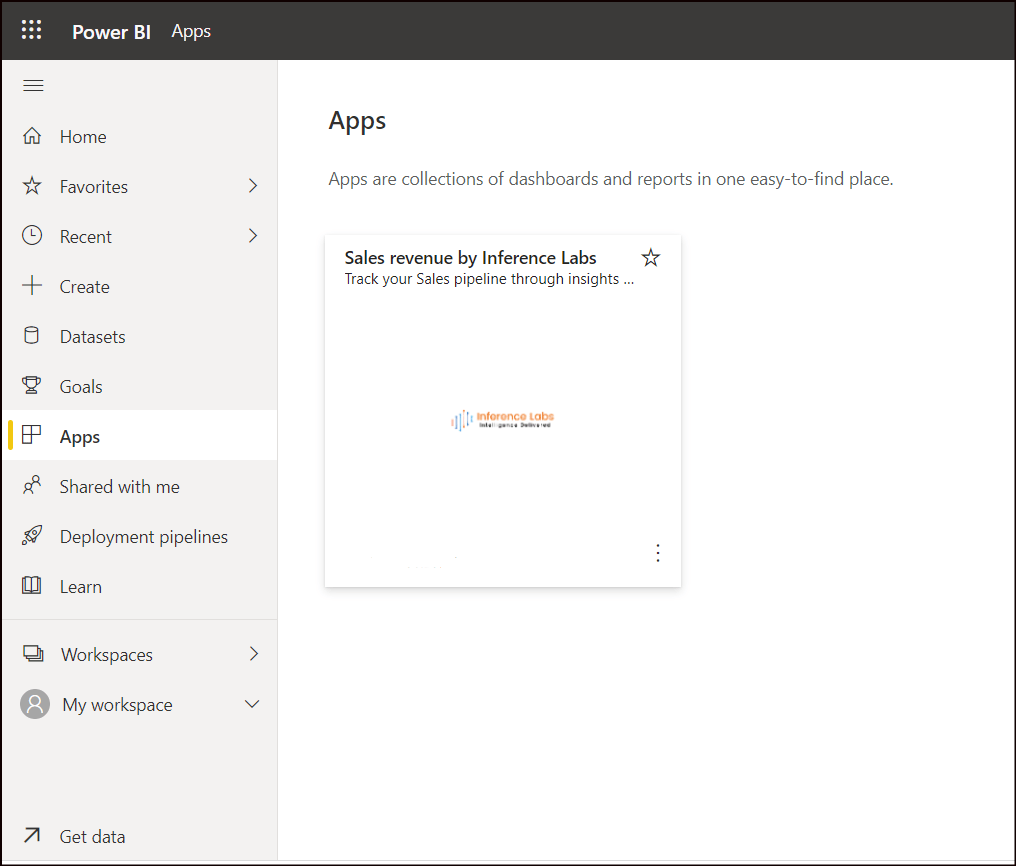Select Apps label in navigation pane

[80, 437]
